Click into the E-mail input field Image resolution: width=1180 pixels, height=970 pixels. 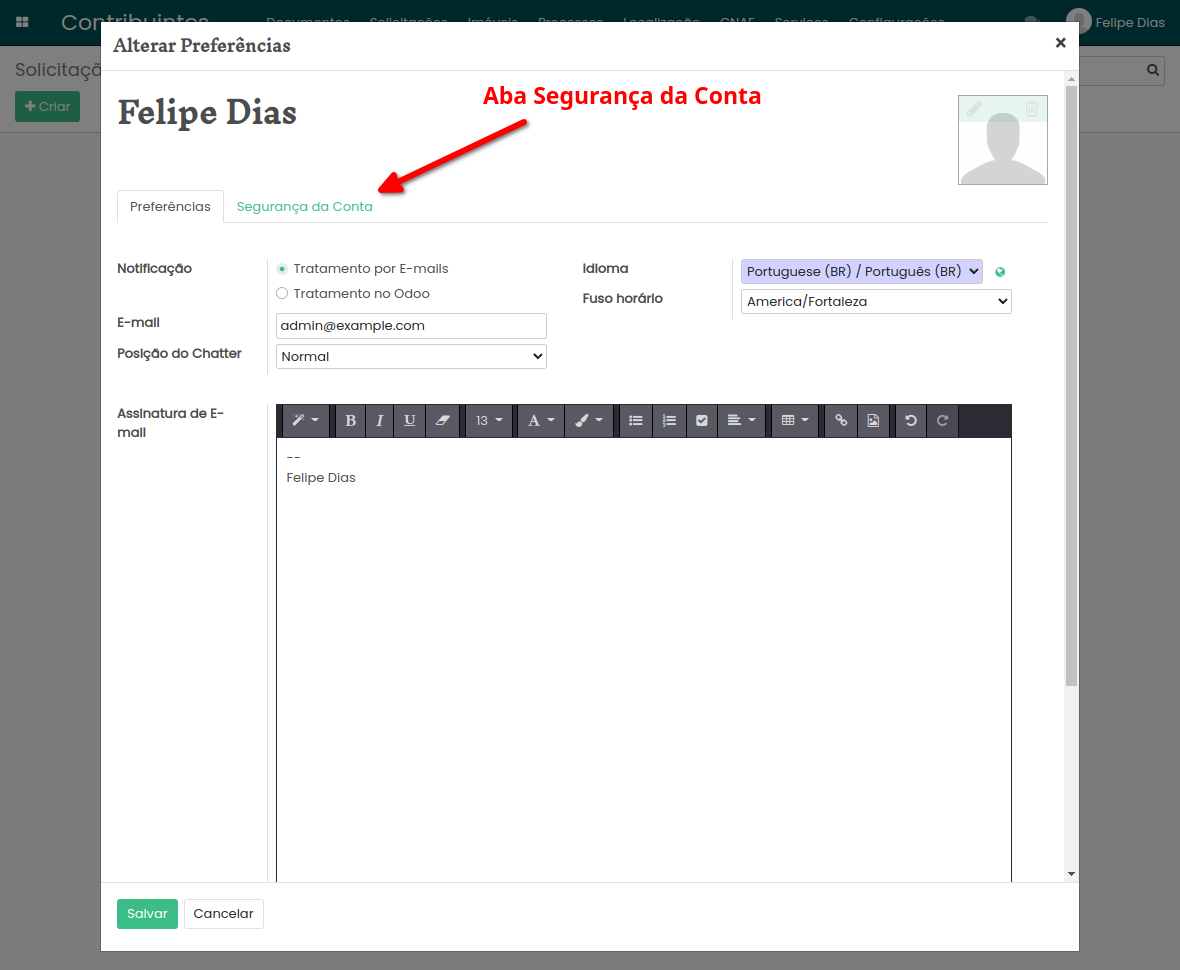coord(411,326)
